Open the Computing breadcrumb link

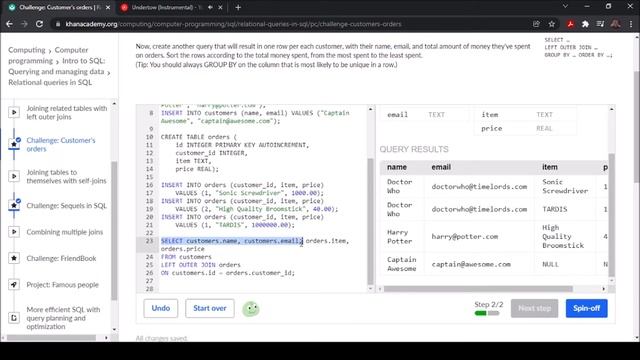pos(27,50)
